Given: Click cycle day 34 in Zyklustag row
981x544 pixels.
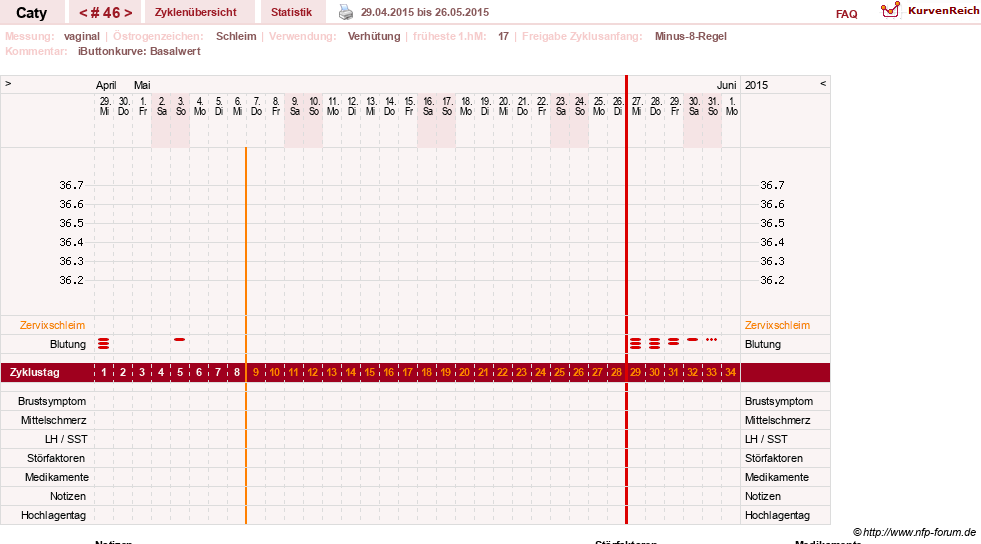Looking at the screenshot, I should (731, 372).
